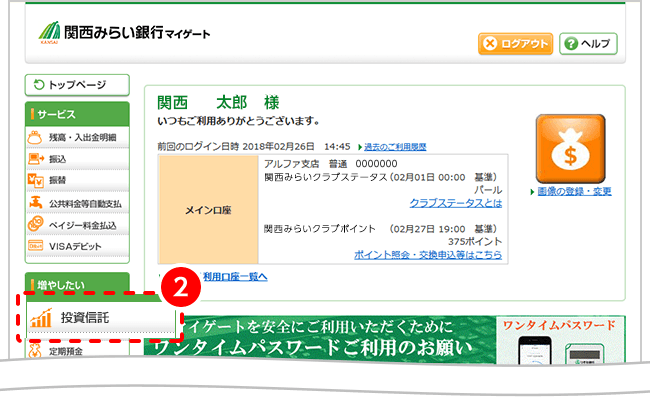Open クラブステータスとは link
Viewport: 650px width, 397px height.
pos(456,203)
